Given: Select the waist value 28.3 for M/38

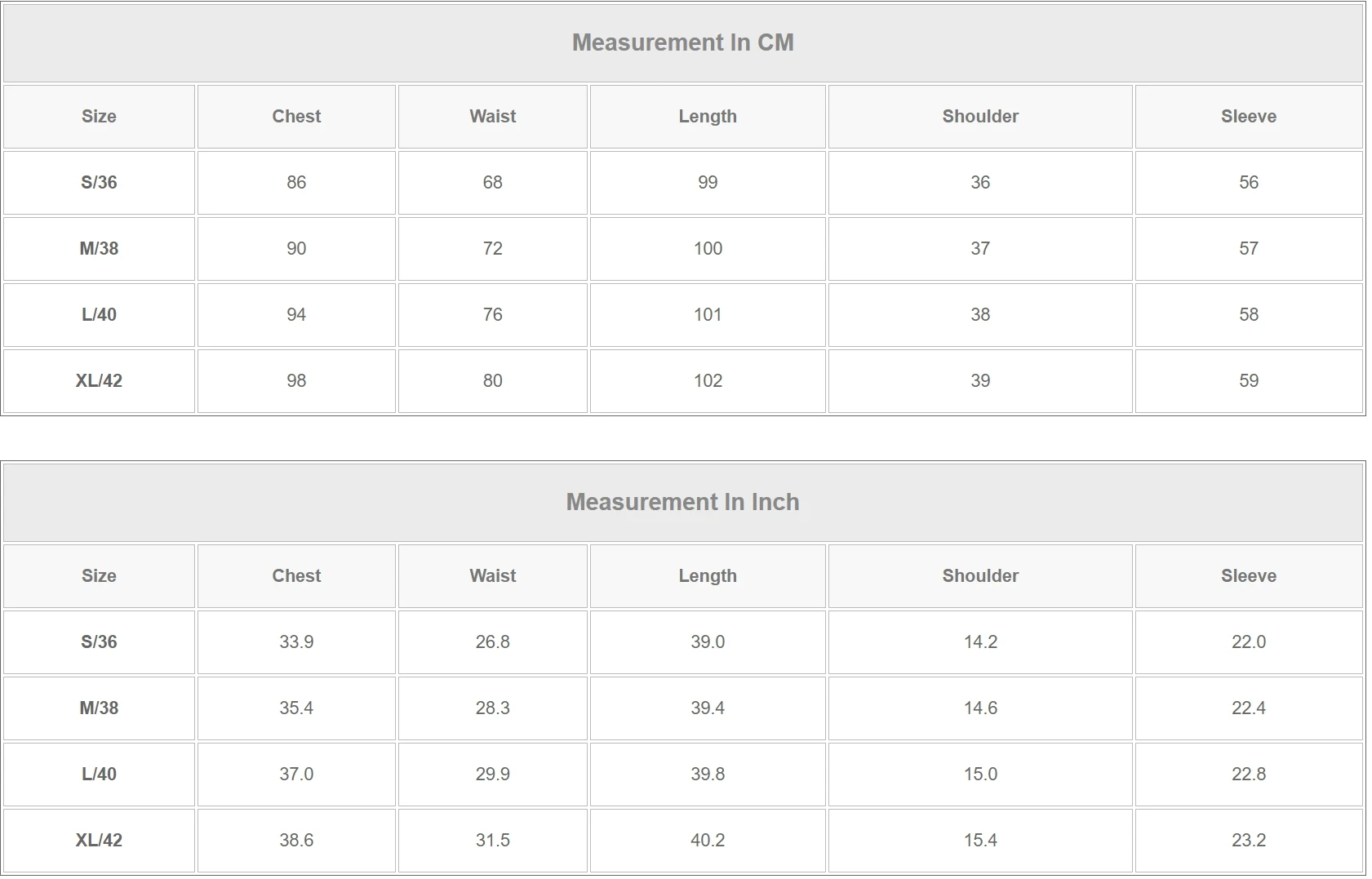Looking at the screenshot, I should pos(492,708).
